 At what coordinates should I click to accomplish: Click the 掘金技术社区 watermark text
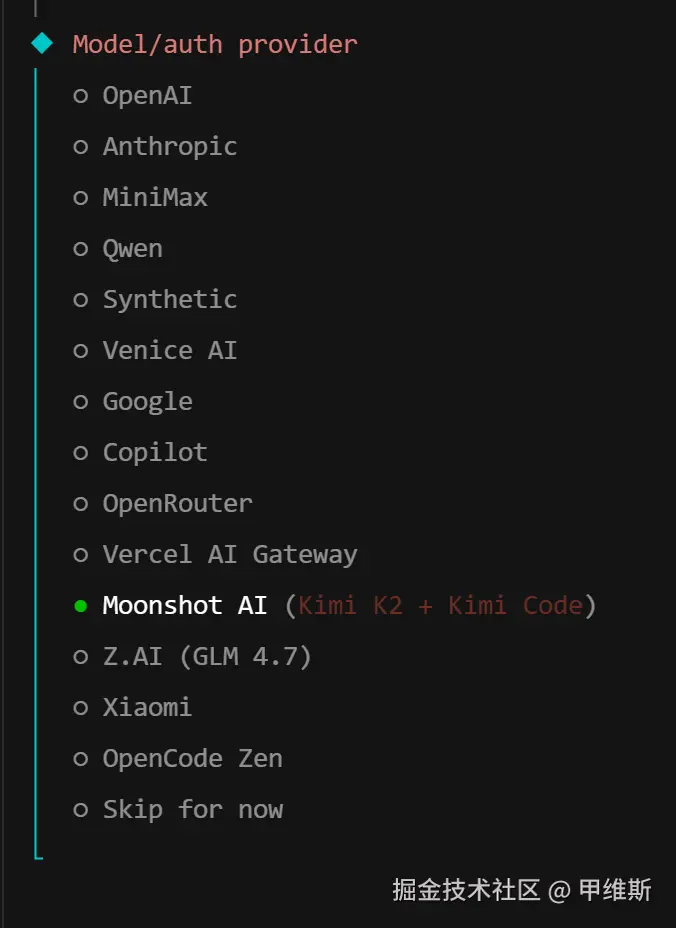(x=466, y=890)
